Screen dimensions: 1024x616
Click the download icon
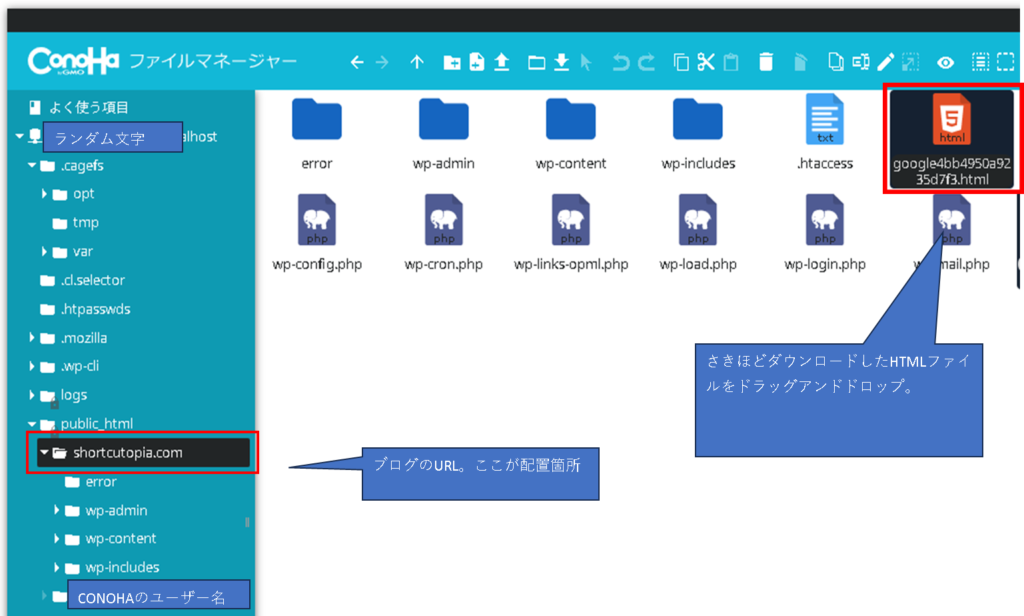click(562, 62)
